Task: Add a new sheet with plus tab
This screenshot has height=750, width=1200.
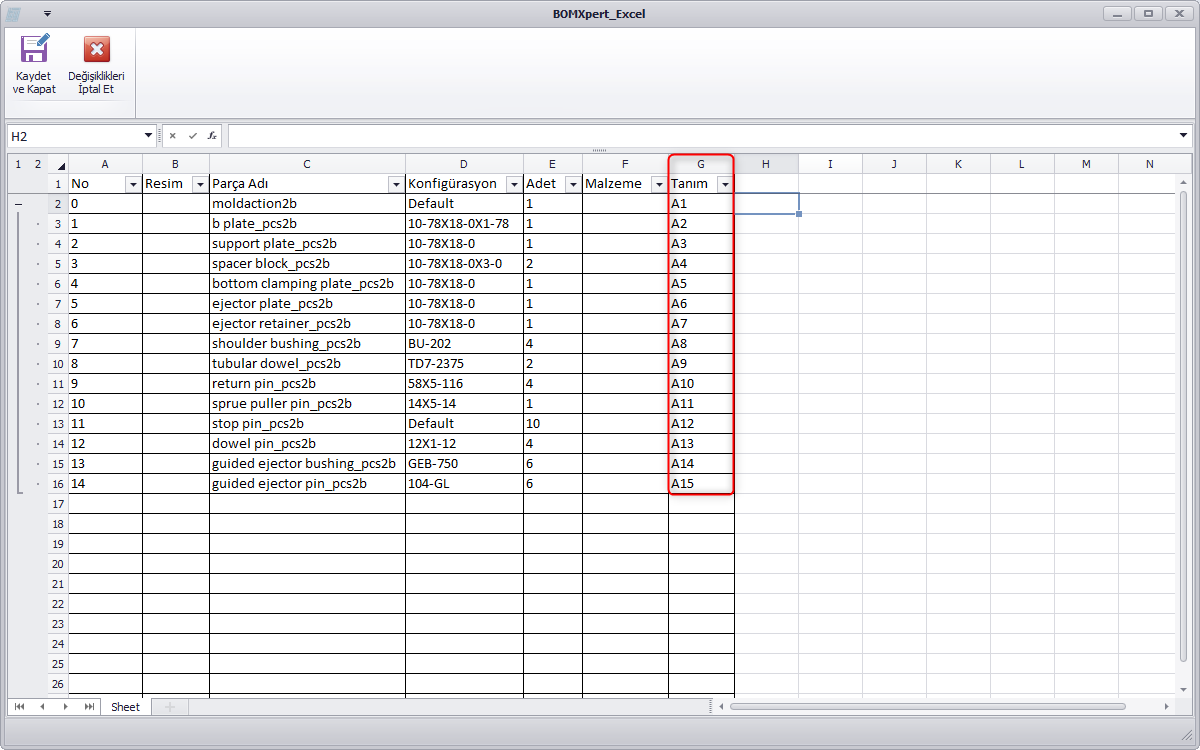Action: point(170,707)
